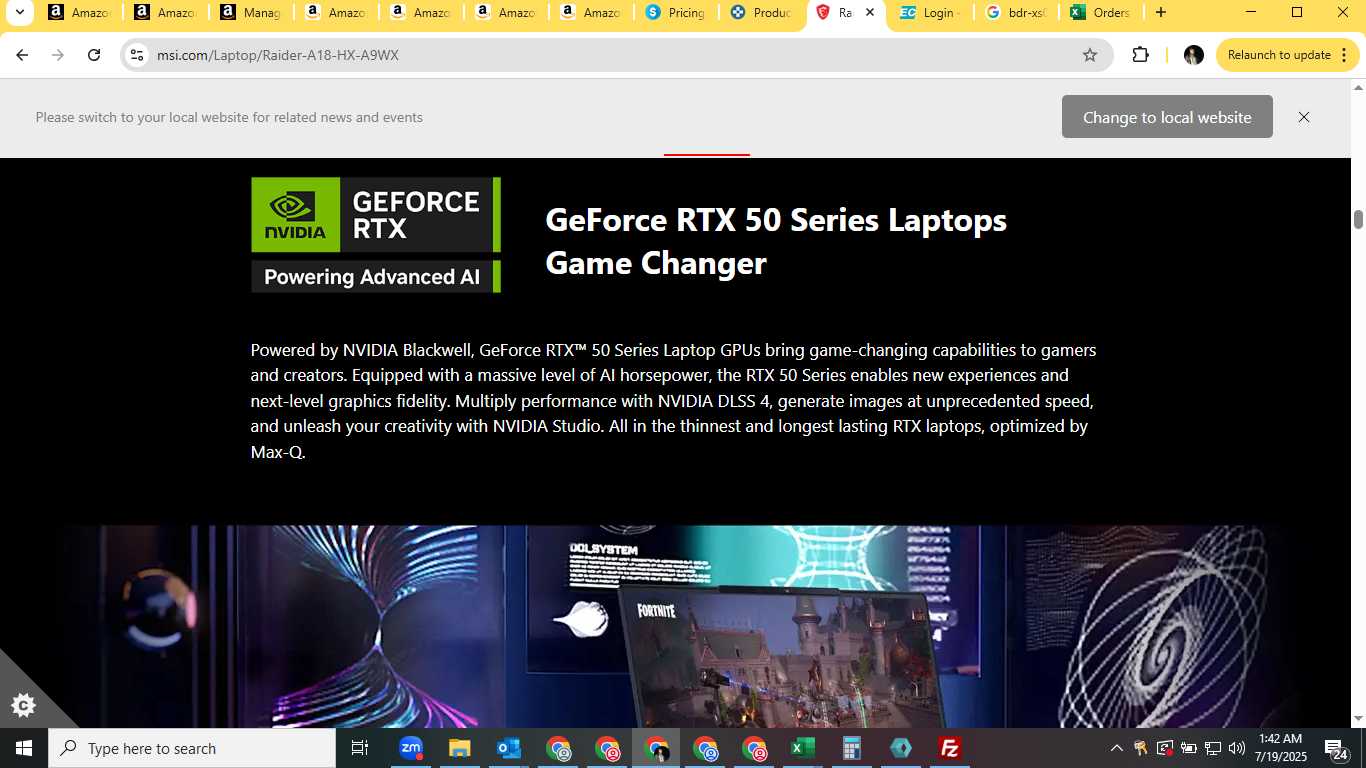Close the active Raider tab

(870, 13)
